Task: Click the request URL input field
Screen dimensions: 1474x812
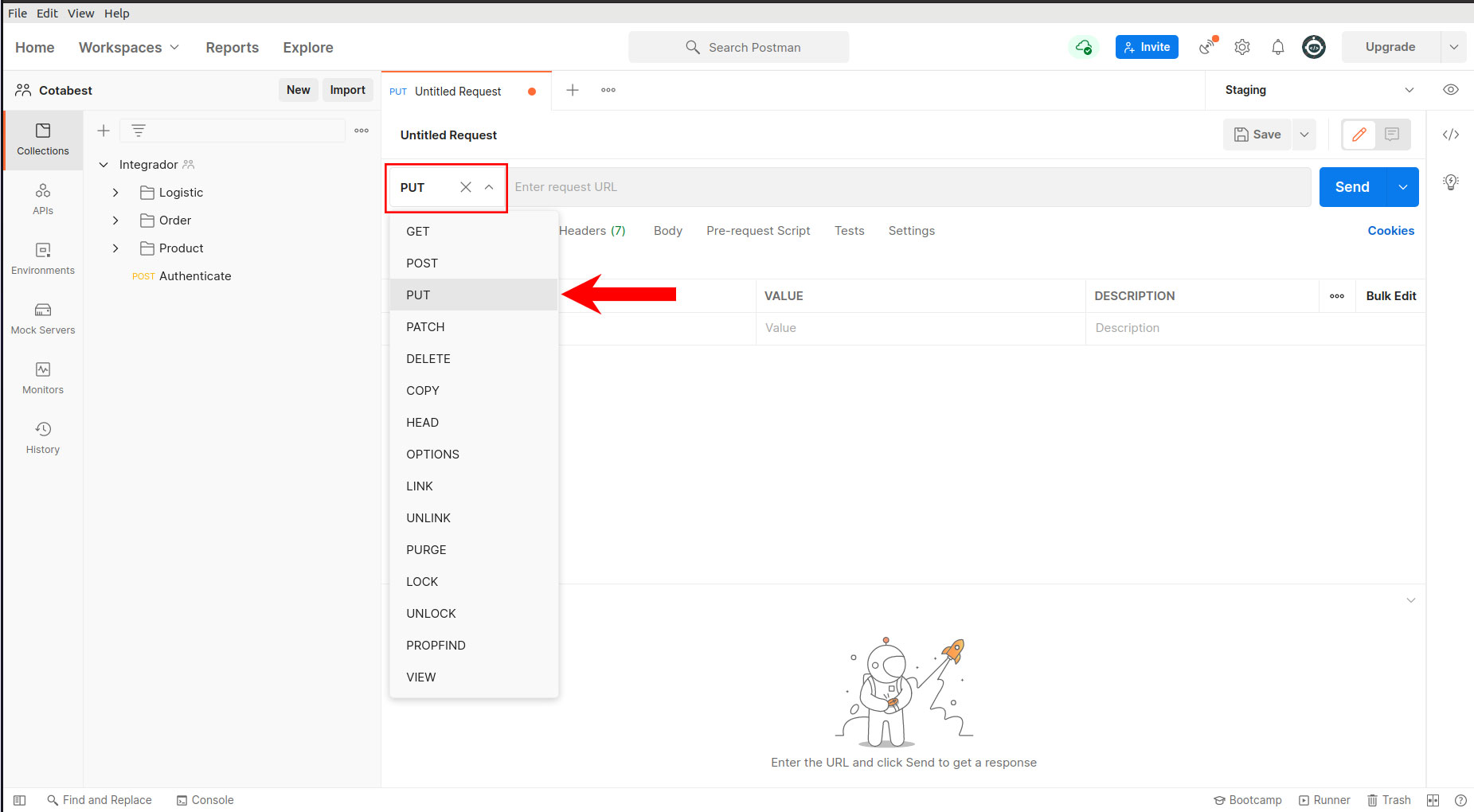Action: pyautogui.click(x=909, y=187)
